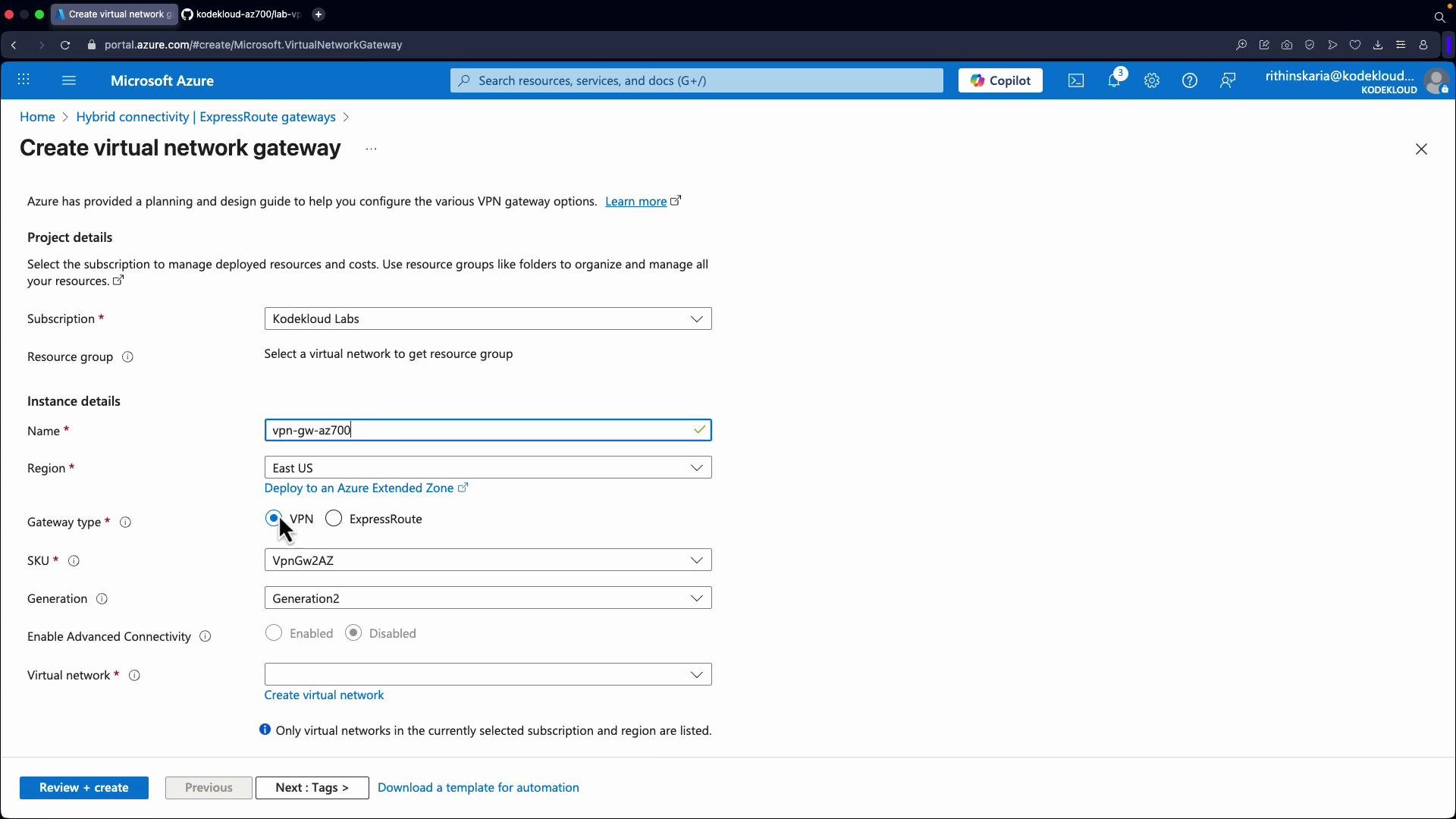Click the gateway Name input field
This screenshot has height=819, width=1456.
488,431
